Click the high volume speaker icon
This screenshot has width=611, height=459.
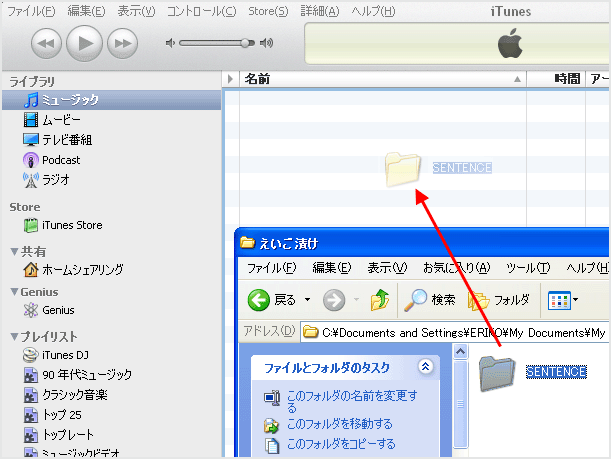(x=267, y=43)
